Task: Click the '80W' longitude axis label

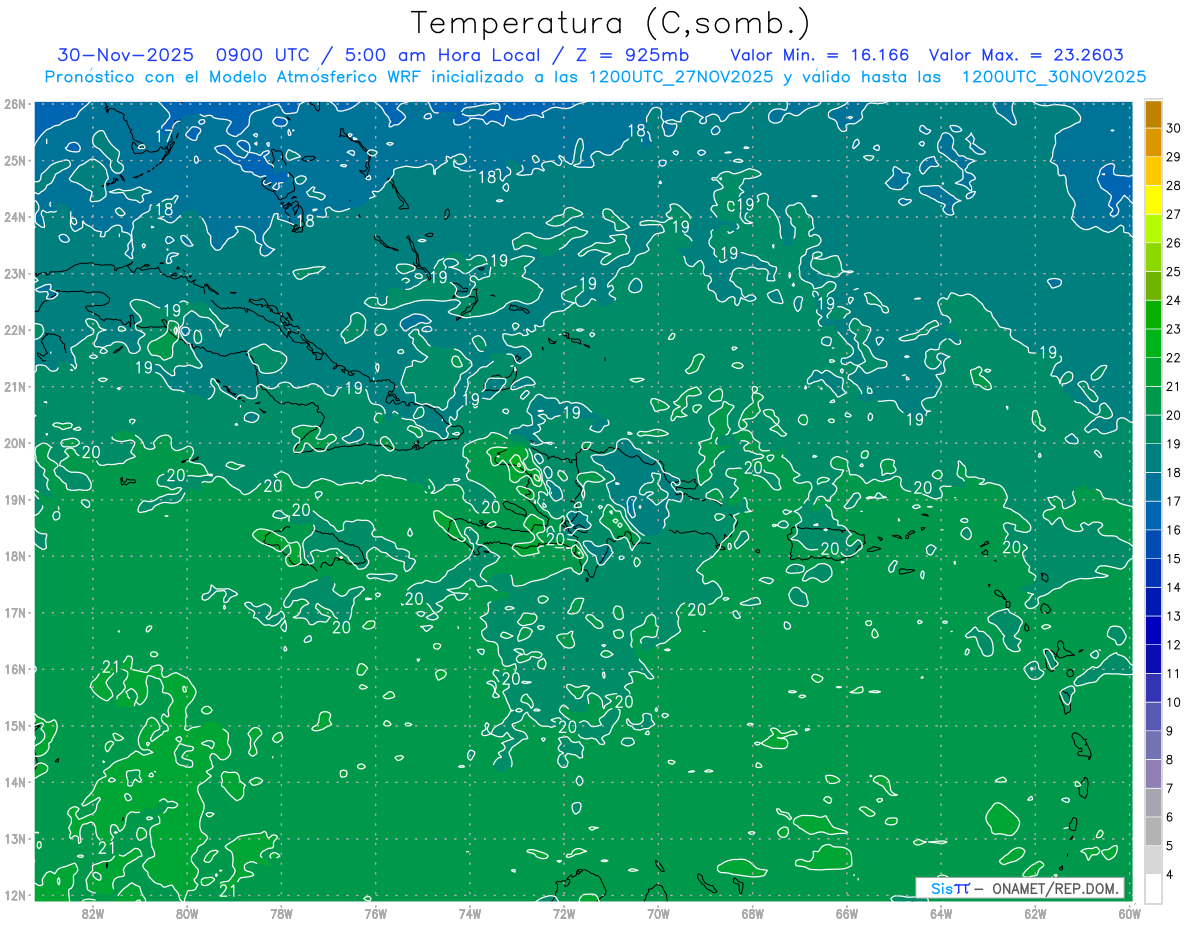Action: [x=187, y=912]
